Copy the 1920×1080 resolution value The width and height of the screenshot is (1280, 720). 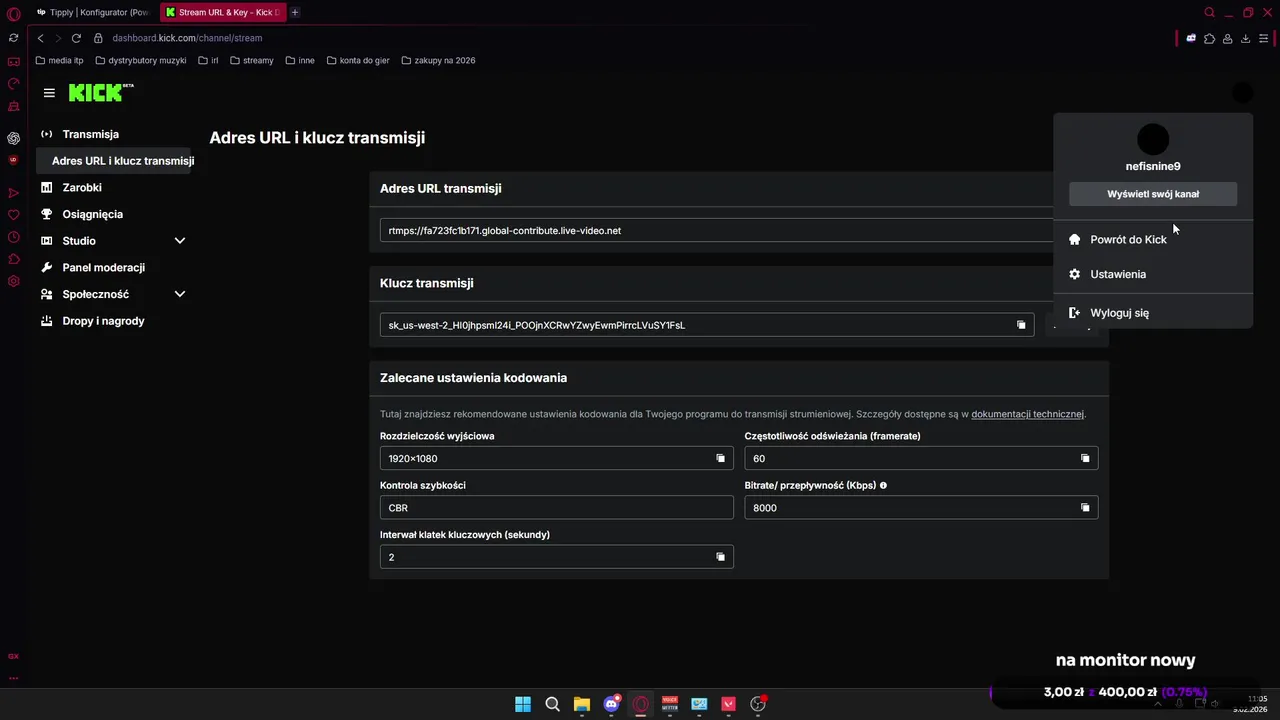coord(720,458)
